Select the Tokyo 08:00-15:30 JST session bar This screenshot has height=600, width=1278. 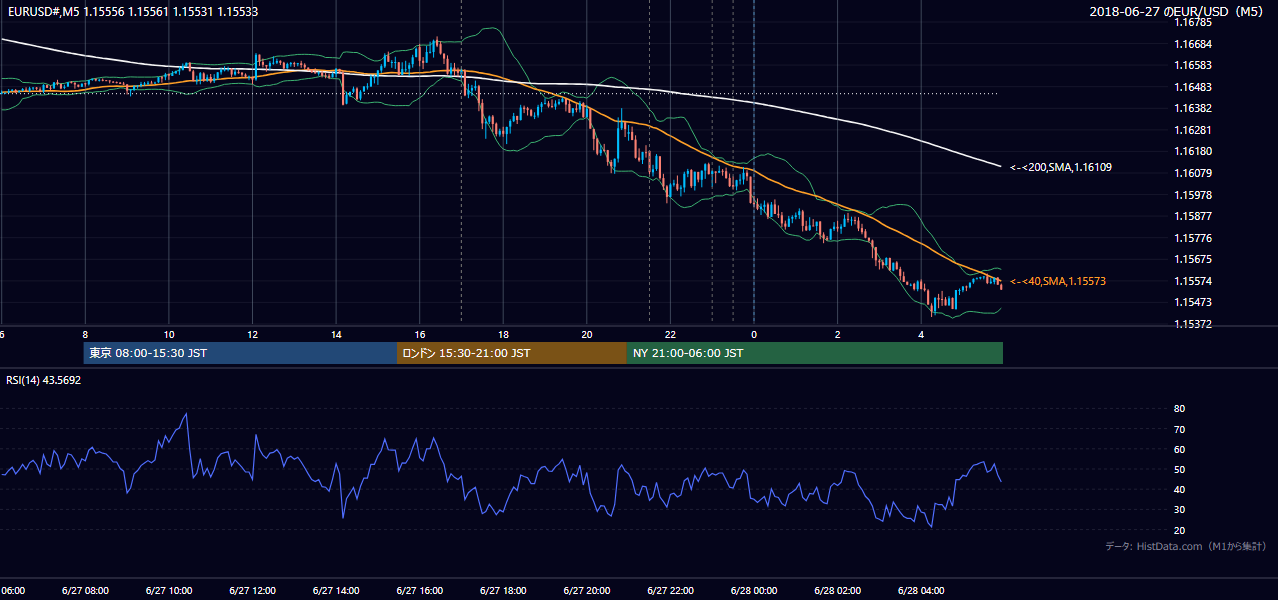click(240, 353)
